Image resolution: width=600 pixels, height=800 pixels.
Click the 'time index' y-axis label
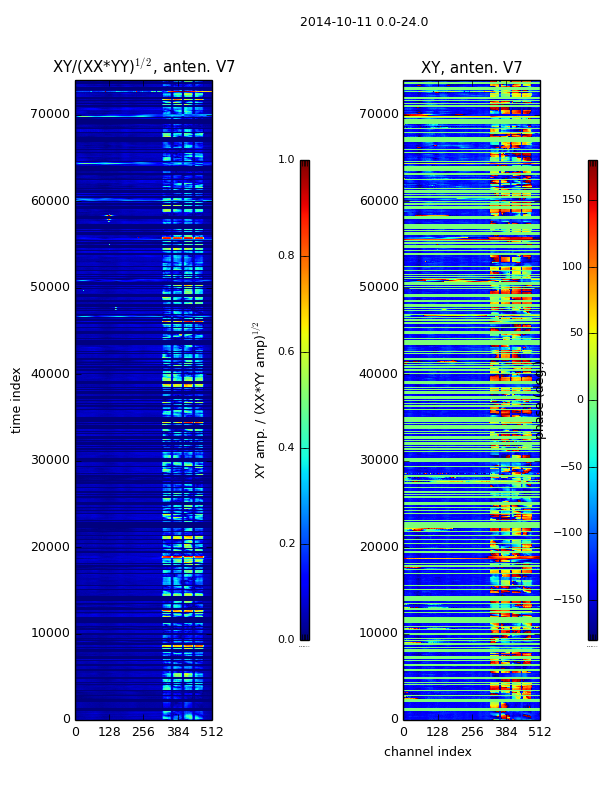click(16, 399)
